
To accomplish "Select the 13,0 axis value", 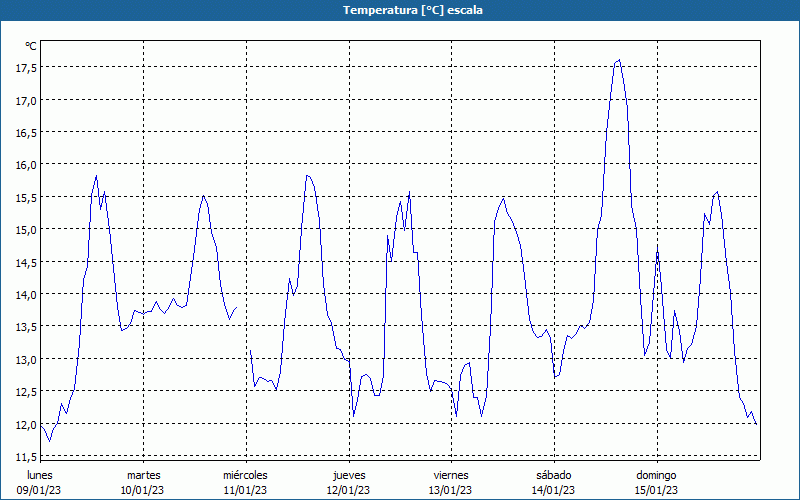I will click(26, 360).
